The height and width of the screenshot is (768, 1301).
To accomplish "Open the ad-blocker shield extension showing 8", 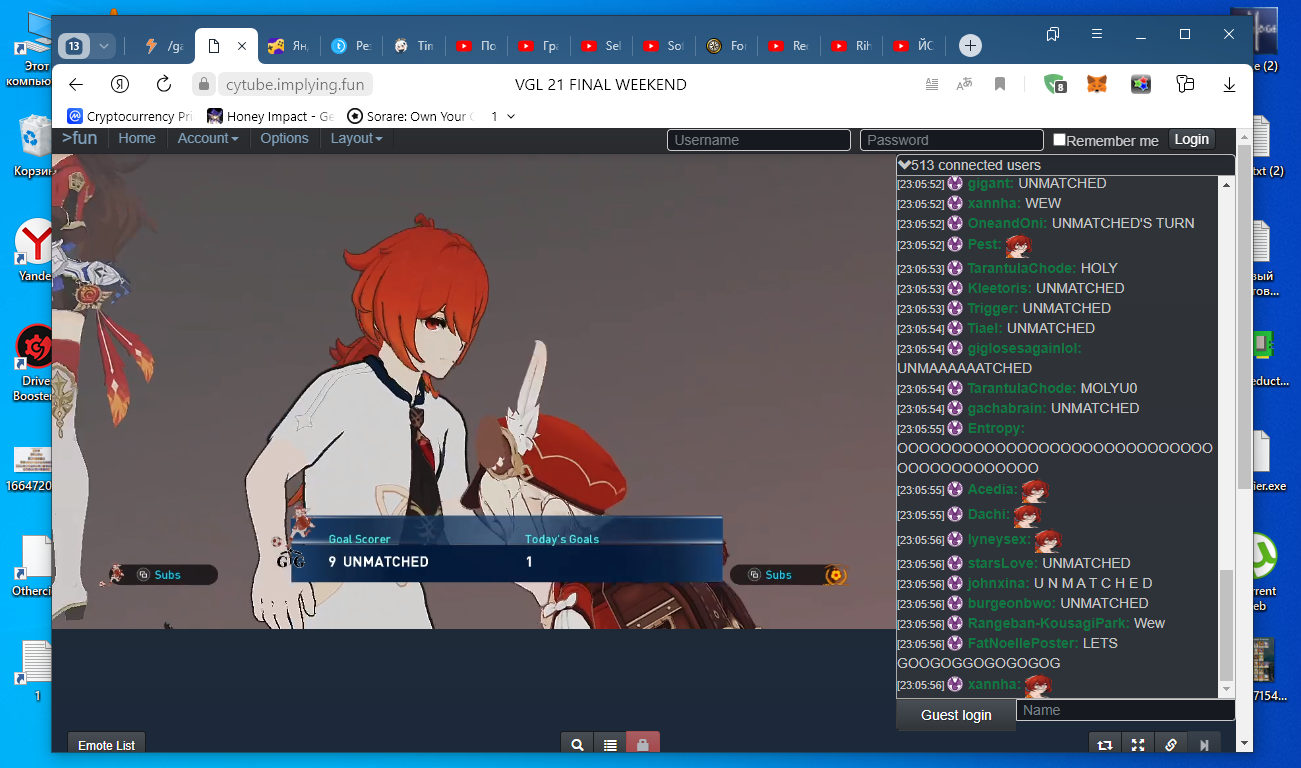I will tap(1055, 84).
